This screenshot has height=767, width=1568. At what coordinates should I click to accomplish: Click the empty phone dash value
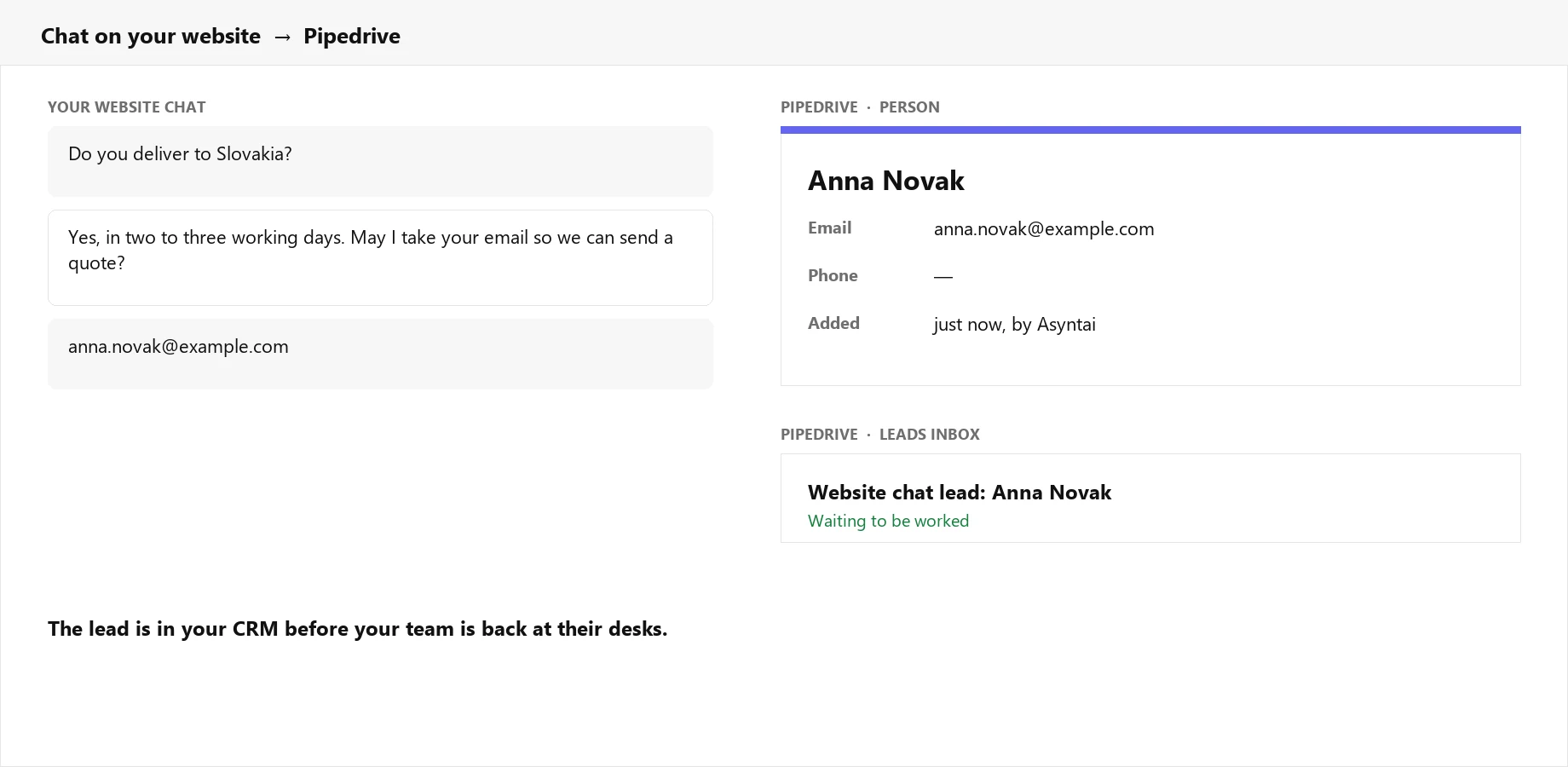(943, 276)
